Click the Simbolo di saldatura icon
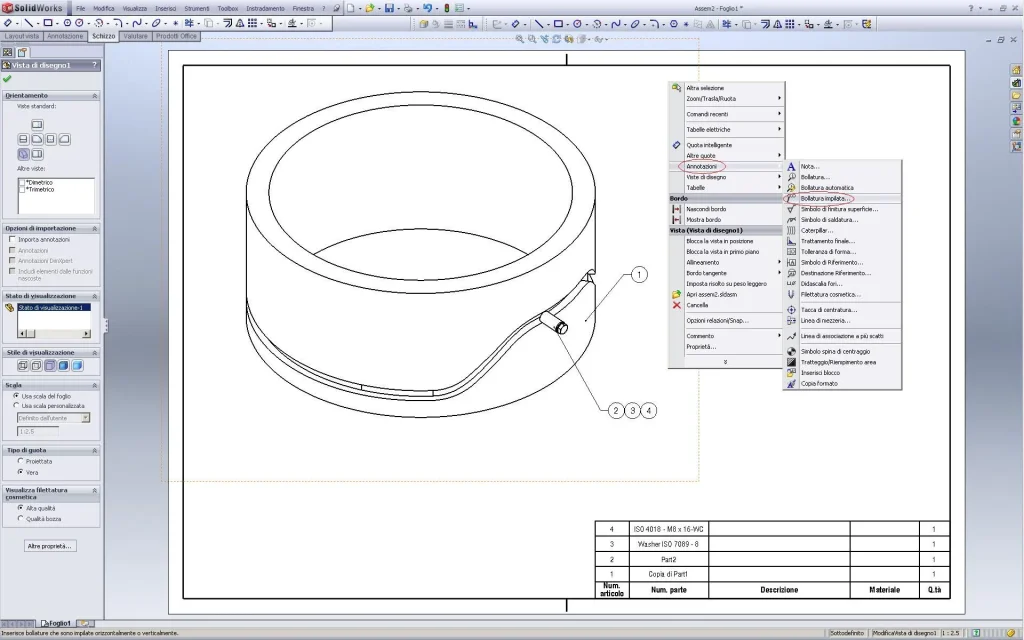The width and height of the screenshot is (1024, 640). 791,220
